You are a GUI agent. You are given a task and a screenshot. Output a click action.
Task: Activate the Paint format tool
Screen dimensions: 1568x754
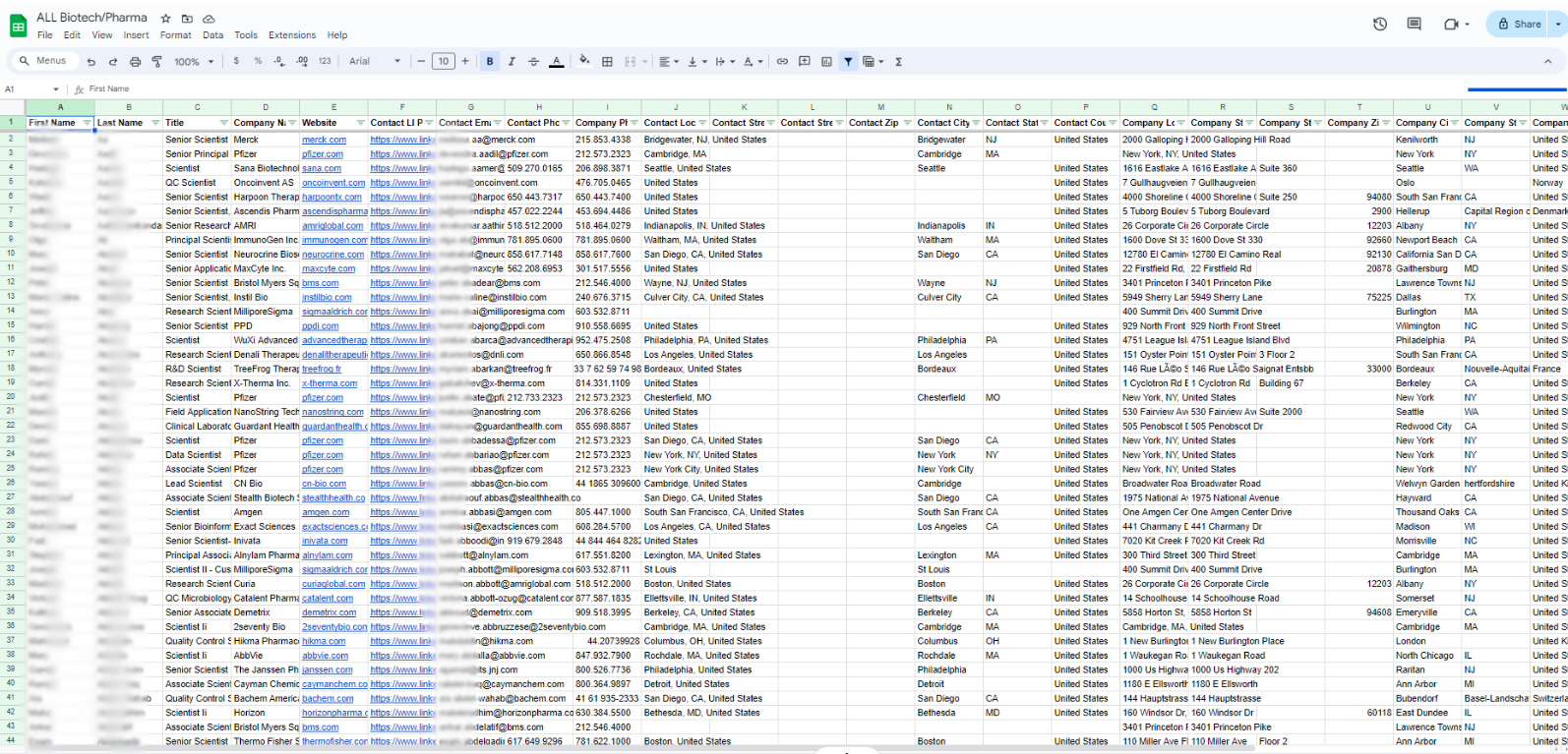coord(156,62)
